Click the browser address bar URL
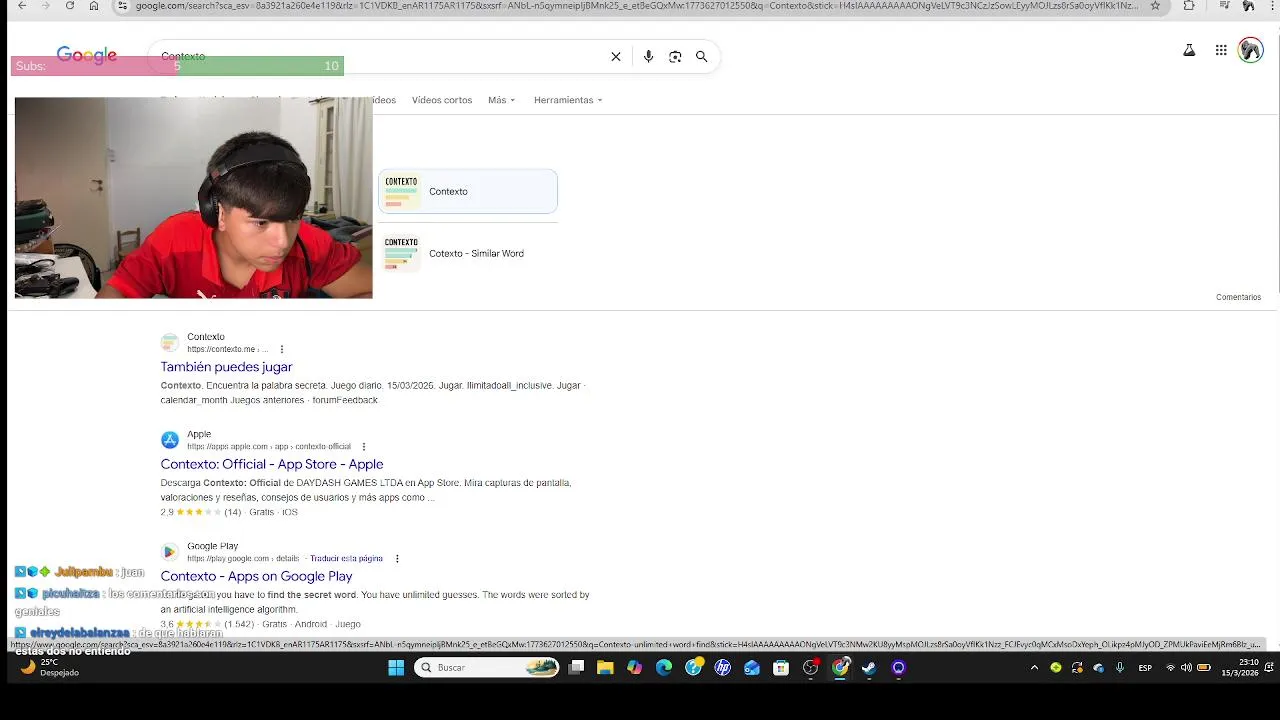The image size is (1280, 720). point(636,6)
